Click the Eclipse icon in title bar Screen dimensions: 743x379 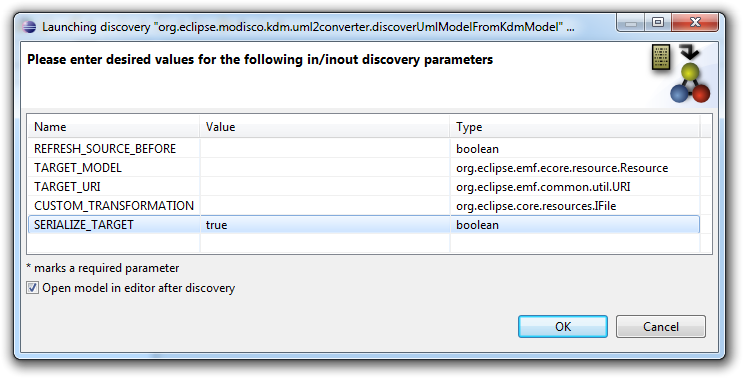(x=29, y=27)
